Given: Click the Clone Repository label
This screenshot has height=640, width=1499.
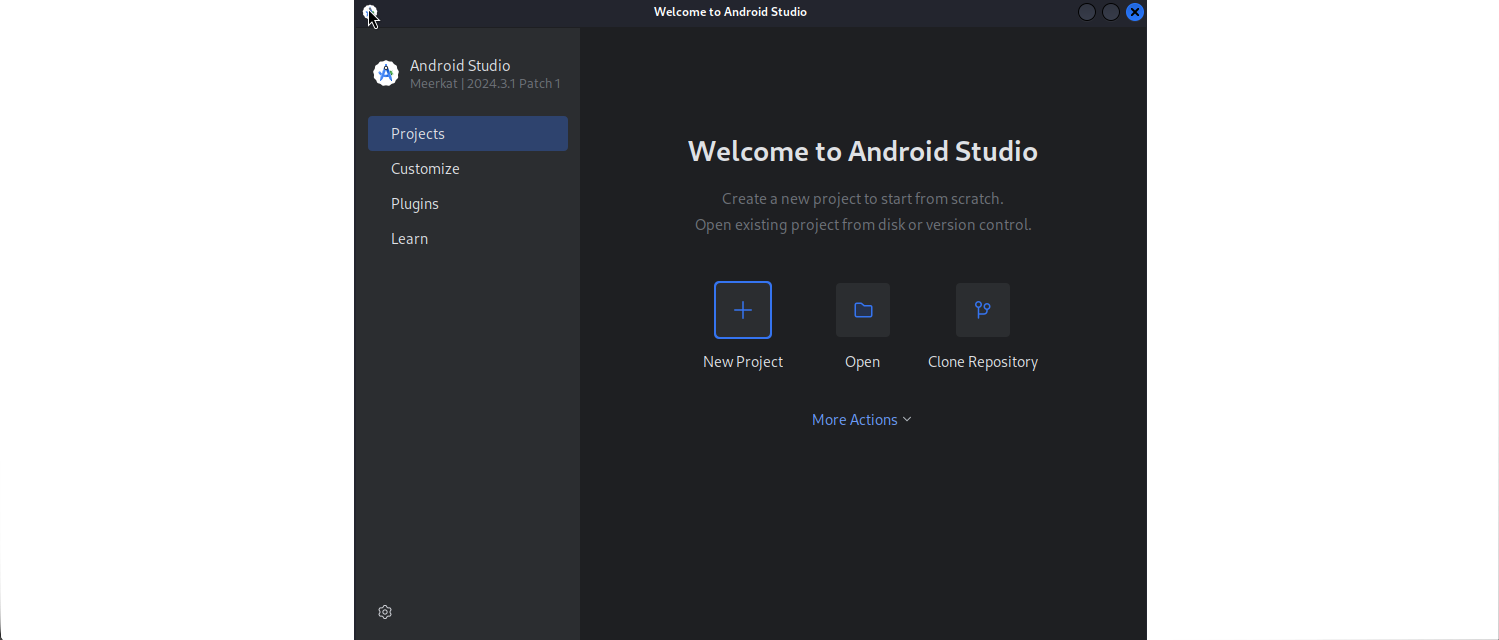Looking at the screenshot, I should click(983, 362).
